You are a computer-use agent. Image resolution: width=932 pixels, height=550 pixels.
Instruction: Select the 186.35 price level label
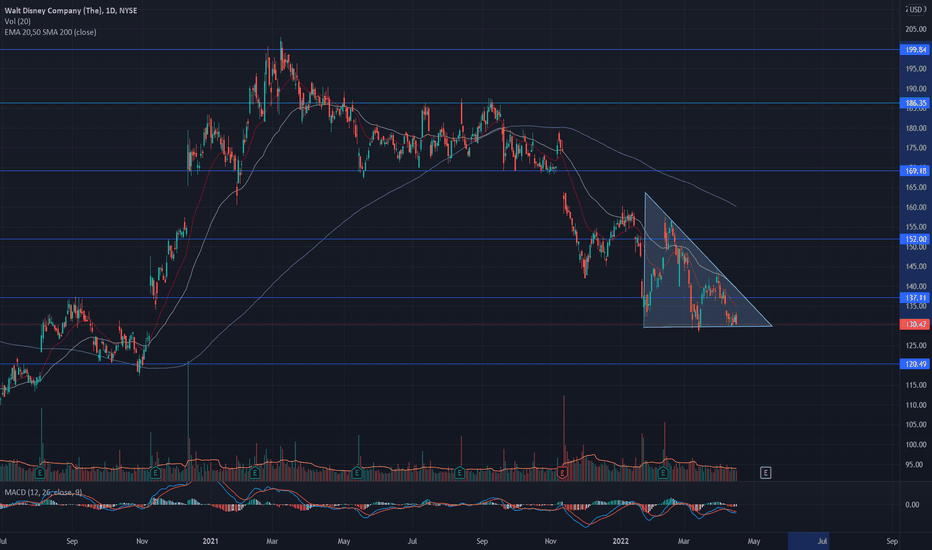[915, 103]
